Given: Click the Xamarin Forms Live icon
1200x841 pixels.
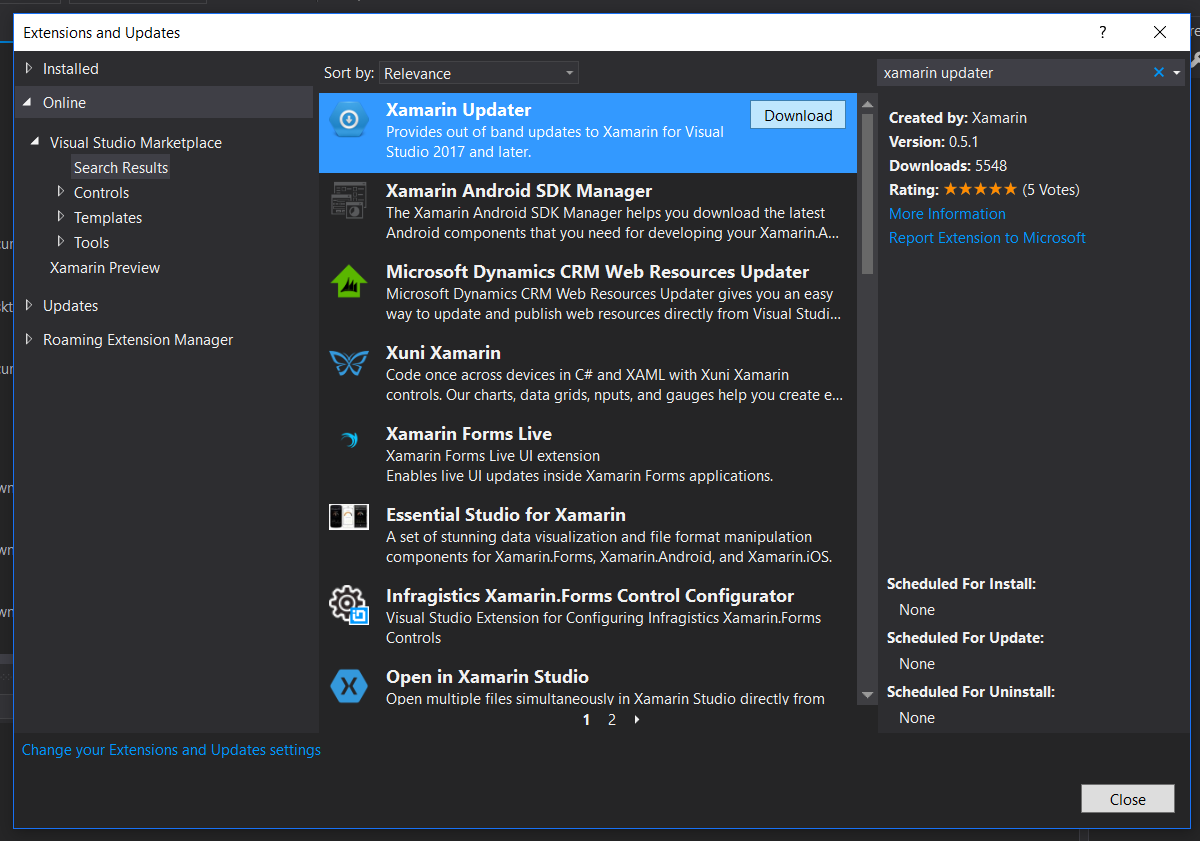Looking at the screenshot, I should [x=349, y=440].
